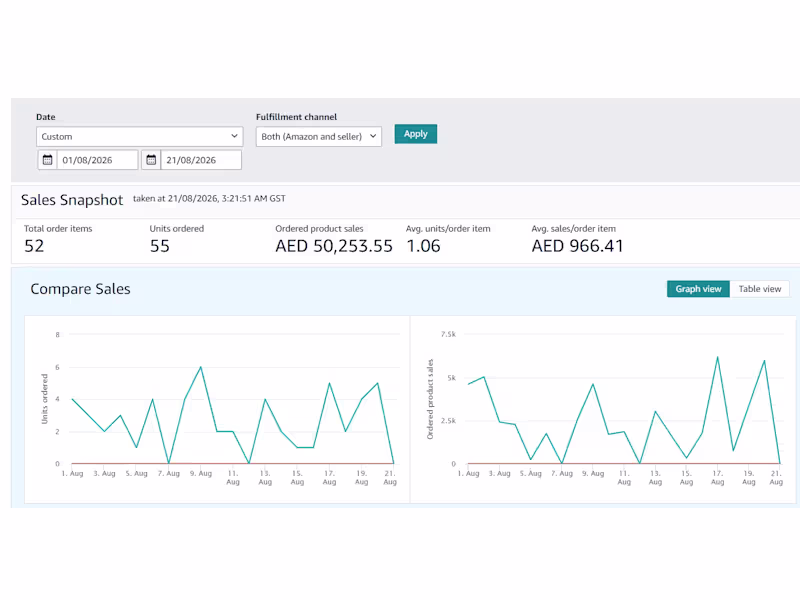This screenshot has width=800, height=600.
Task: Edit the 01/08/2026 start date field
Action: 97,160
